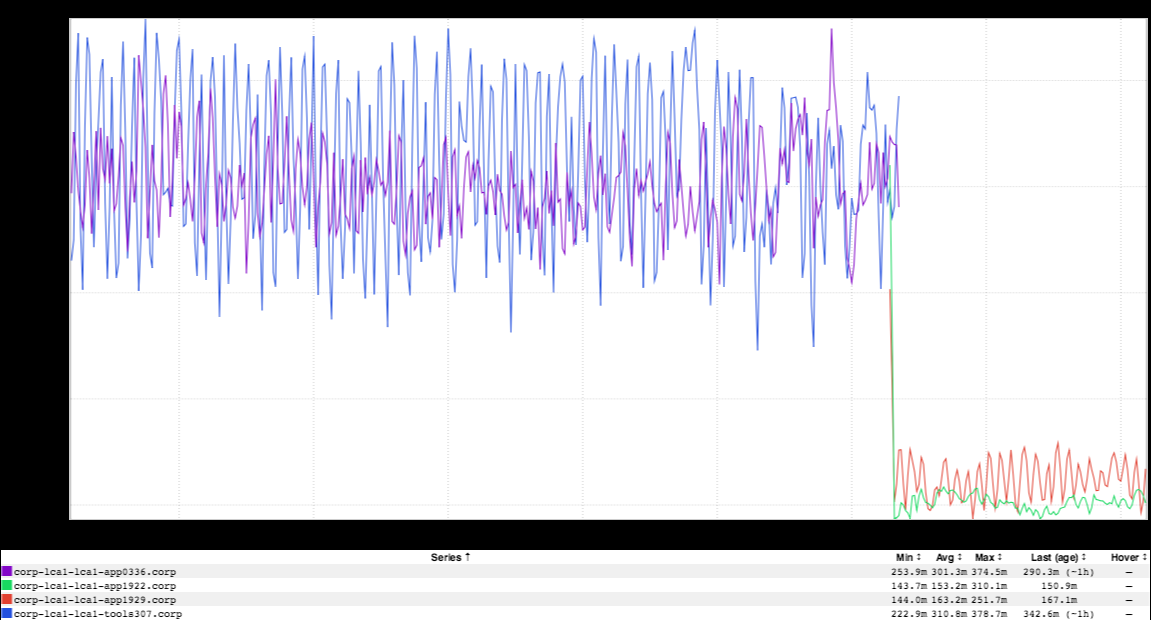Click the green swatch for app1922 series
The image size is (1151, 620).
pos(7,585)
